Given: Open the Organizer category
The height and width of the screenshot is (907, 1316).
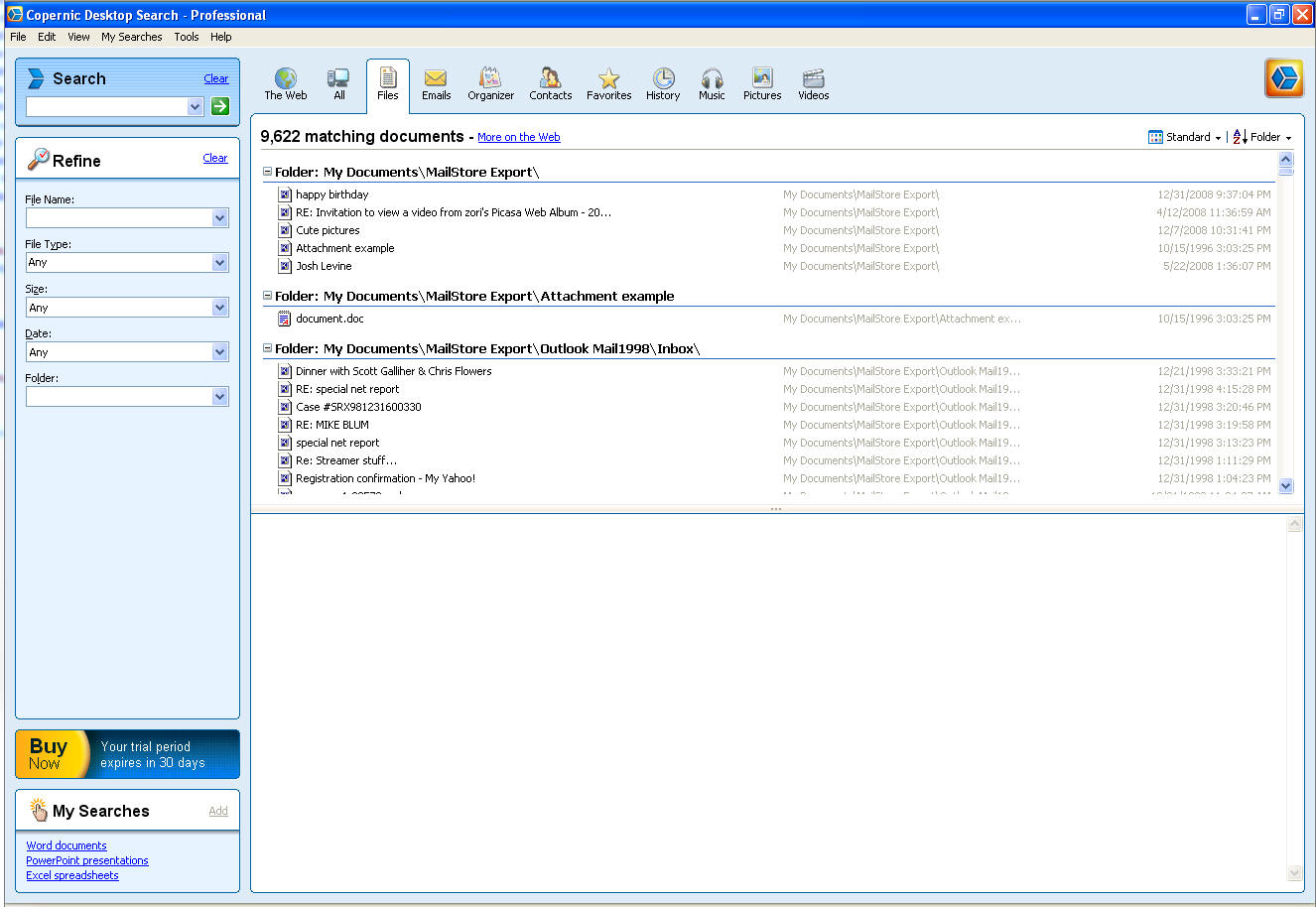Looking at the screenshot, I should [490, 83].
